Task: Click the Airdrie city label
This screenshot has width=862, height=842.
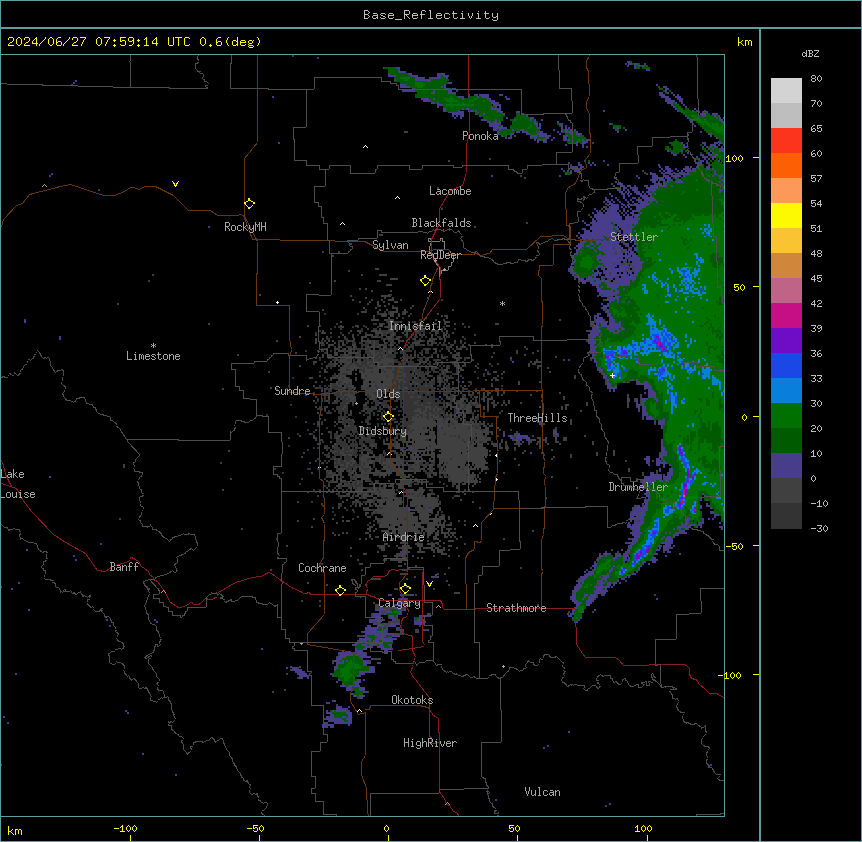Action: pyautogui.click(x=404, y=537)
